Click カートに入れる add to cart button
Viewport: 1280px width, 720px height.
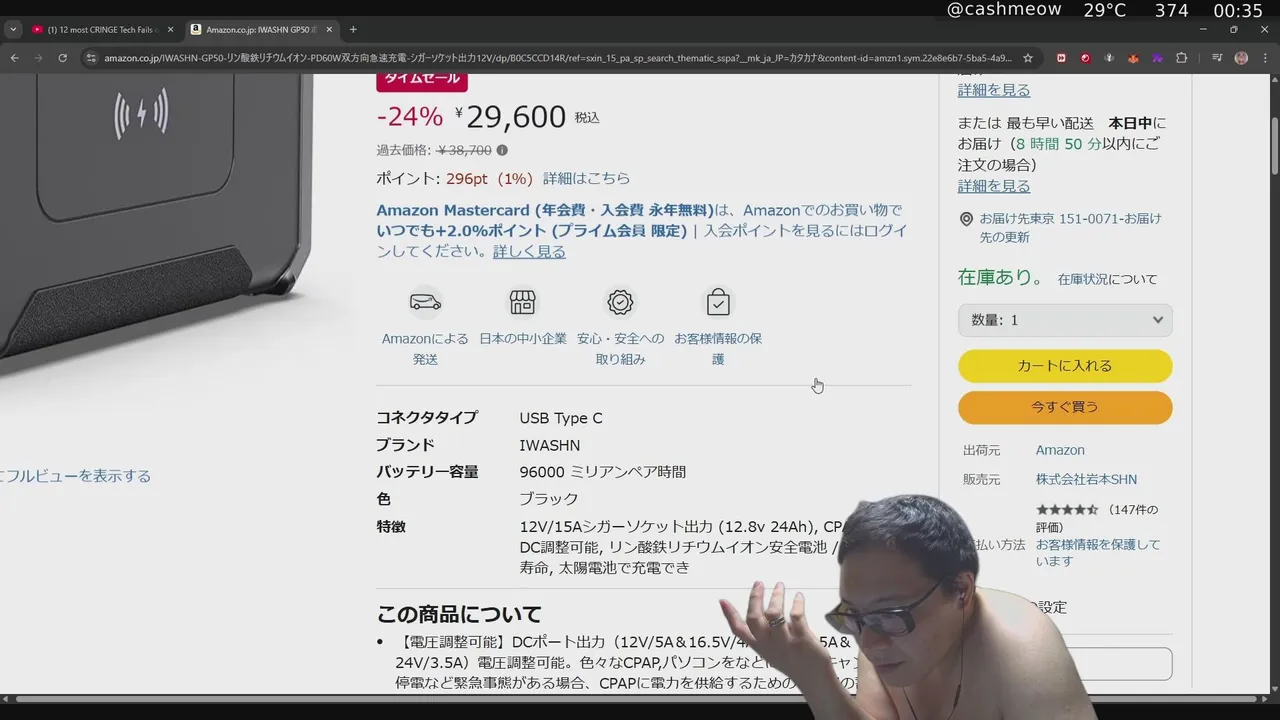click(1065, 365)
